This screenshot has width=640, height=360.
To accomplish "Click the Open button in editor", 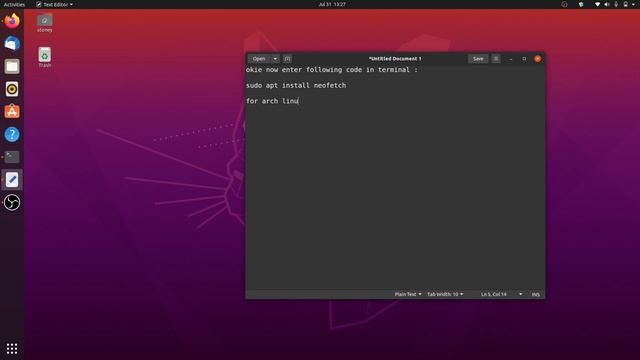I will [x=259, y=59].
